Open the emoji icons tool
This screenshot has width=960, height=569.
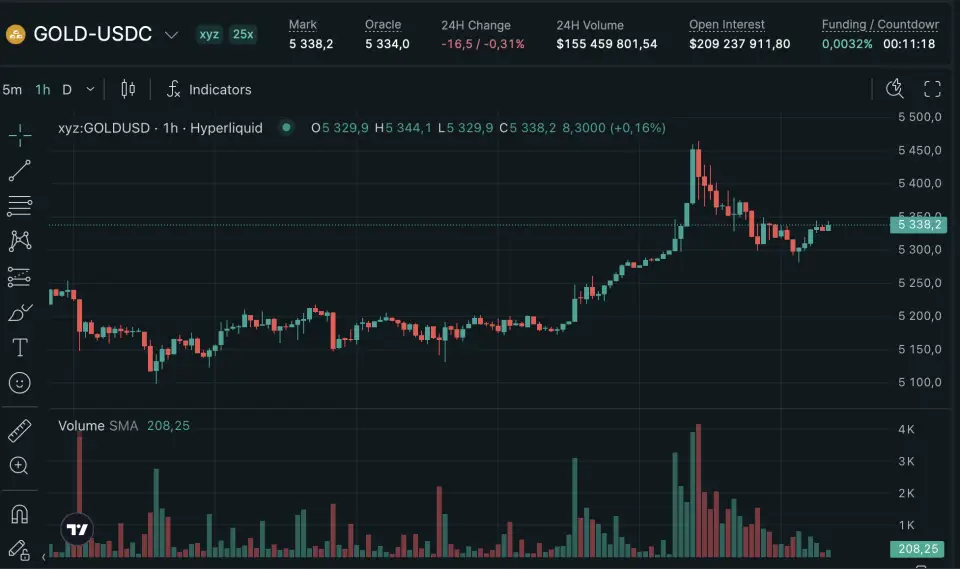[20, 383]
